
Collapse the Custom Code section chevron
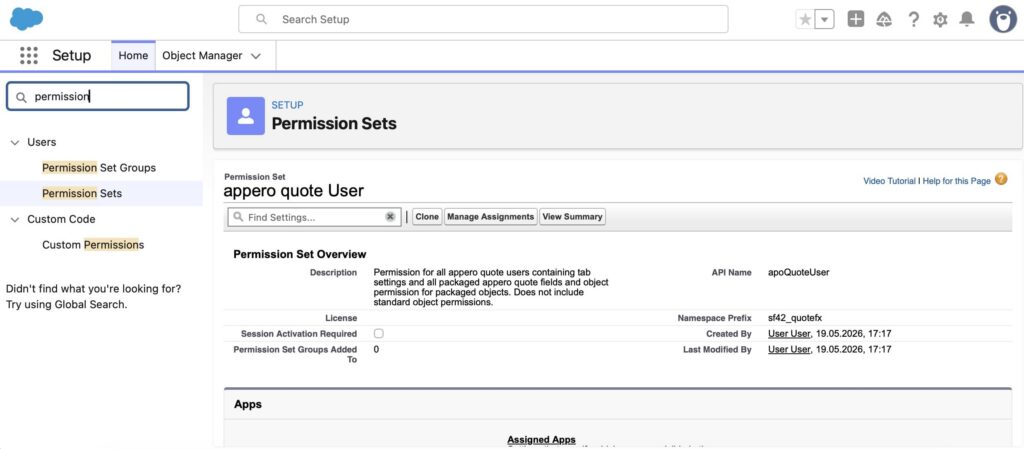click(x=14, y=219)
